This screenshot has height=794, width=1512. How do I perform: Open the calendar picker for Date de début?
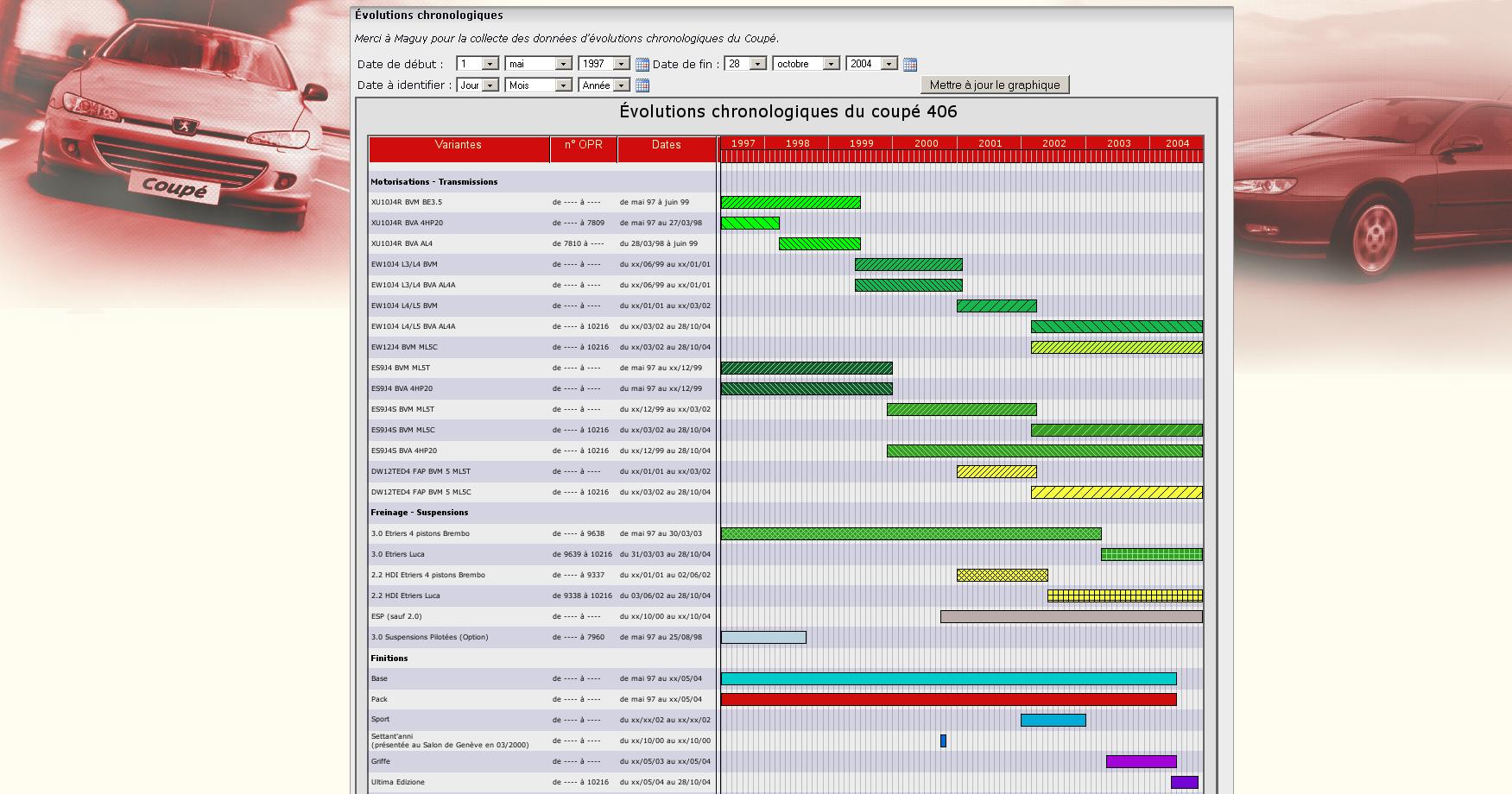[642, 65]
